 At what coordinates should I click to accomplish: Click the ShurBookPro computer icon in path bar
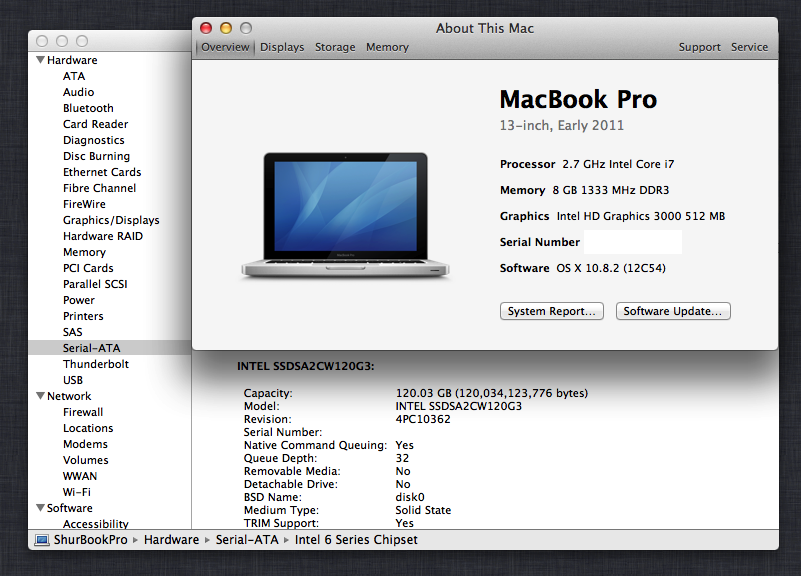coord(42,540)
